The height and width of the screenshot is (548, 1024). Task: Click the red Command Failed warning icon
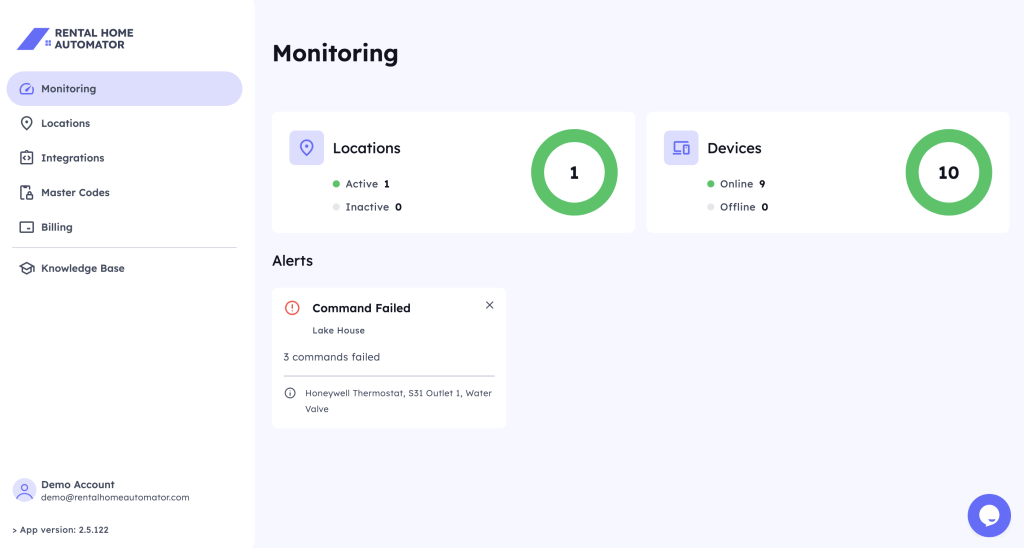tap(292, 308)
